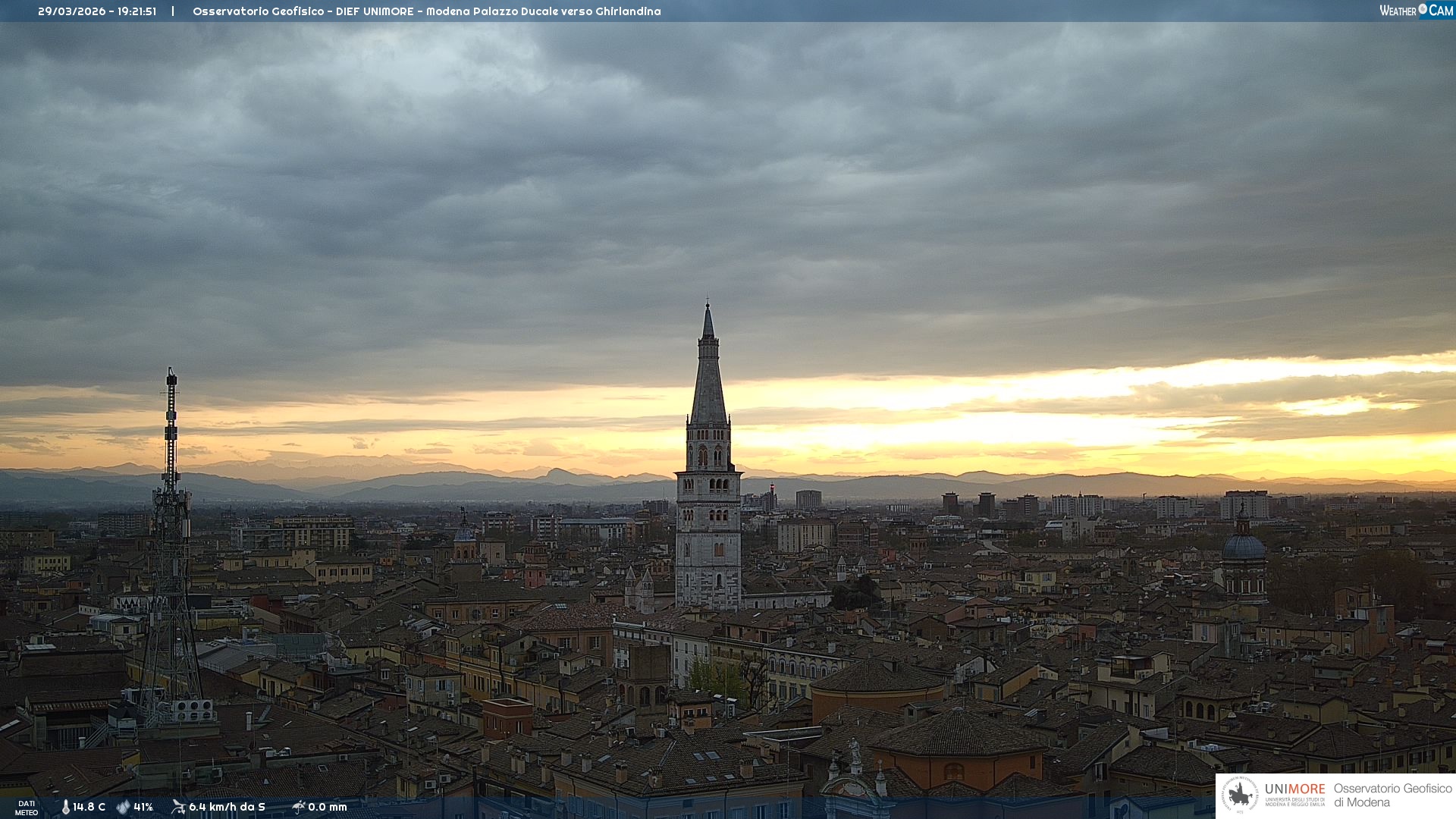The width and height of the screenshot is (1456, 819).
Task: Click the humidity water drops icon
Action: click(123, 807)
